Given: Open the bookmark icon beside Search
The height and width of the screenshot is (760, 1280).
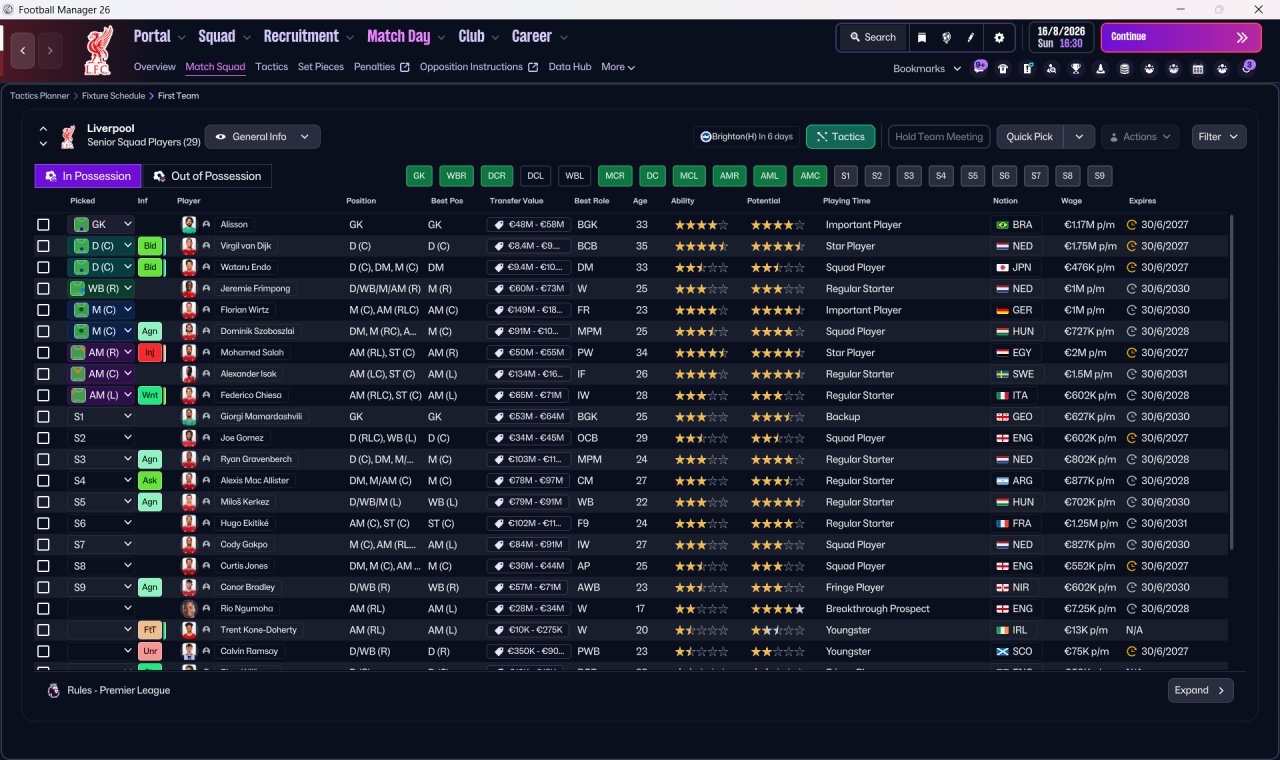Looking at the screenshot, I should 922,38.
